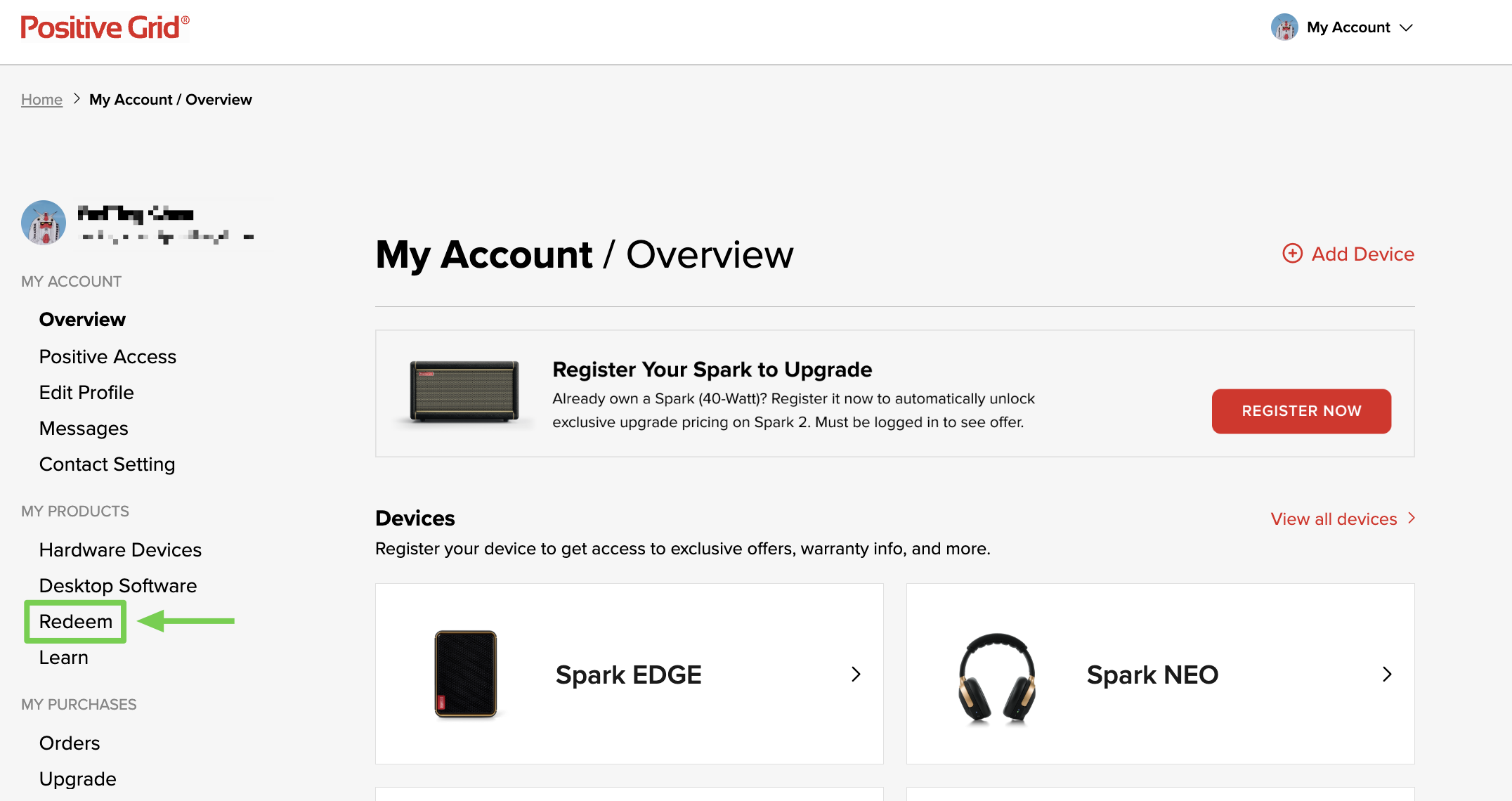Click the Positive Grid logo
Image resolution: width=1512 pixels, height=801 pixels.
(x=104, y=27)
